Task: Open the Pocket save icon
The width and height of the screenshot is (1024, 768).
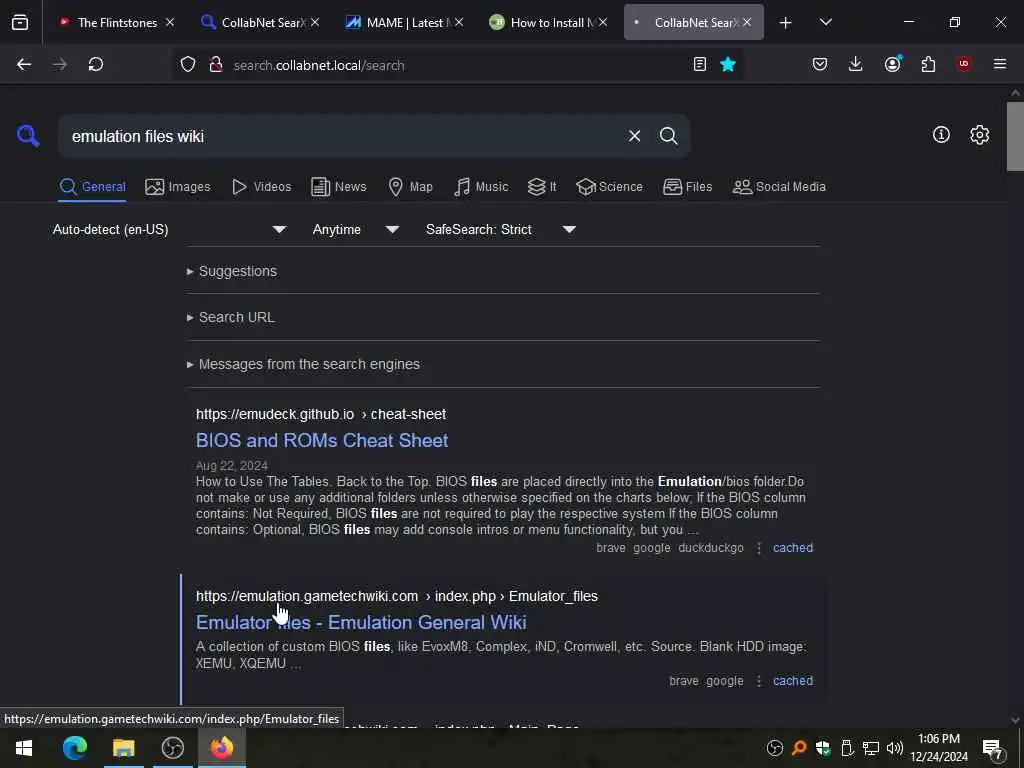Action: 820,64
